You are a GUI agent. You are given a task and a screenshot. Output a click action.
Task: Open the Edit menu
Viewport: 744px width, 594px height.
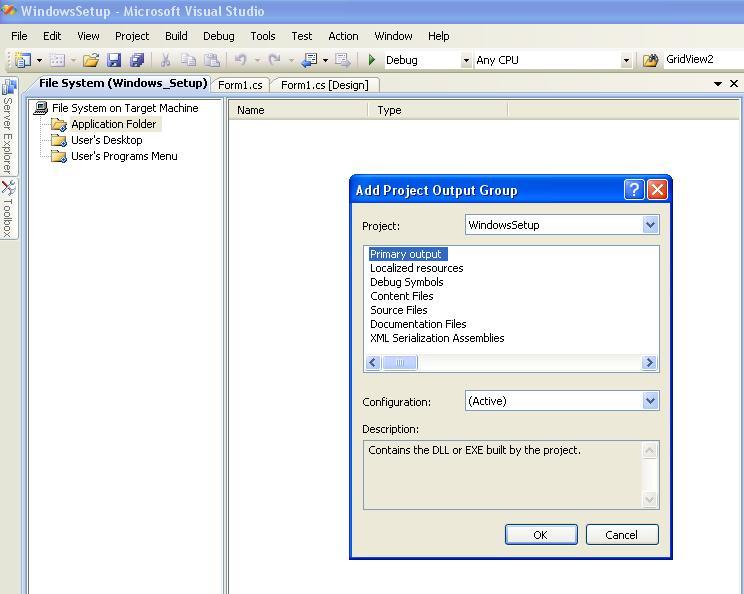pyautogui.click(x=52, y=36)
